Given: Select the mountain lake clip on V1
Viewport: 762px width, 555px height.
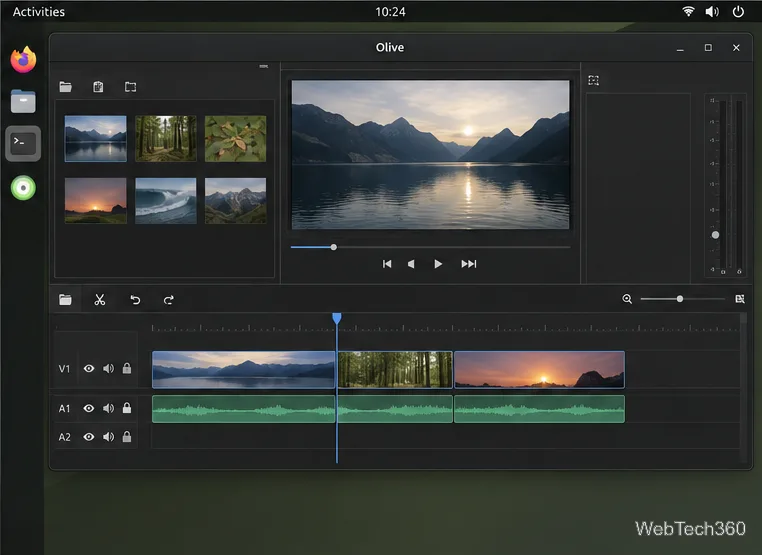Looking at the screenshot, I should click(243, 369).
